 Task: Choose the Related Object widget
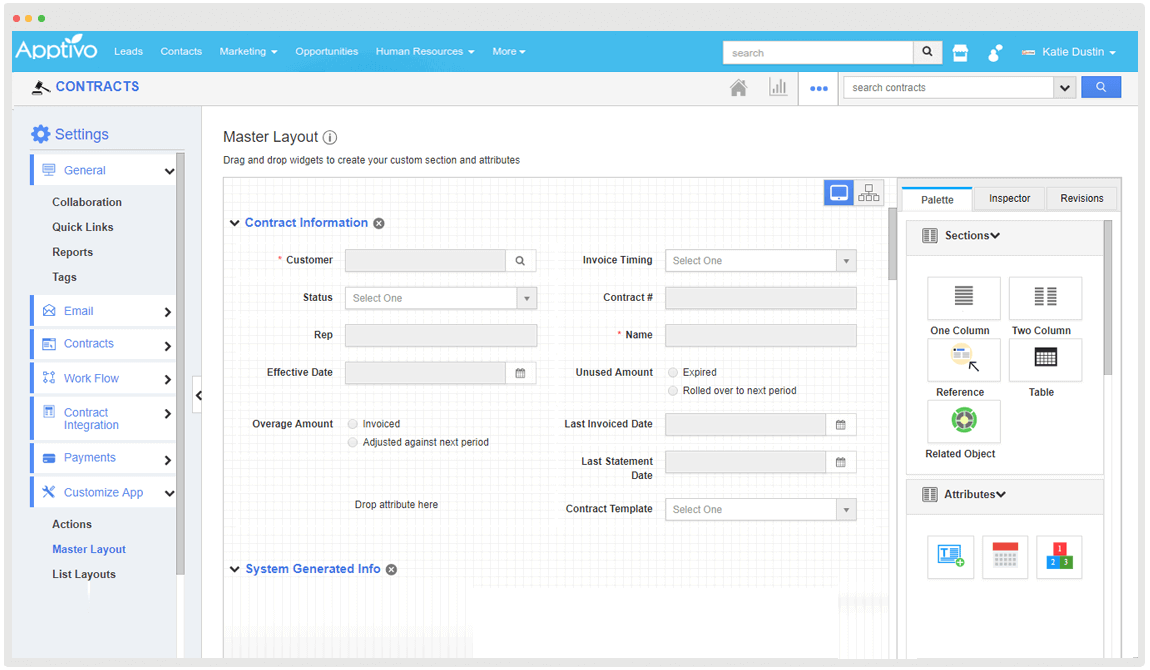963,422
